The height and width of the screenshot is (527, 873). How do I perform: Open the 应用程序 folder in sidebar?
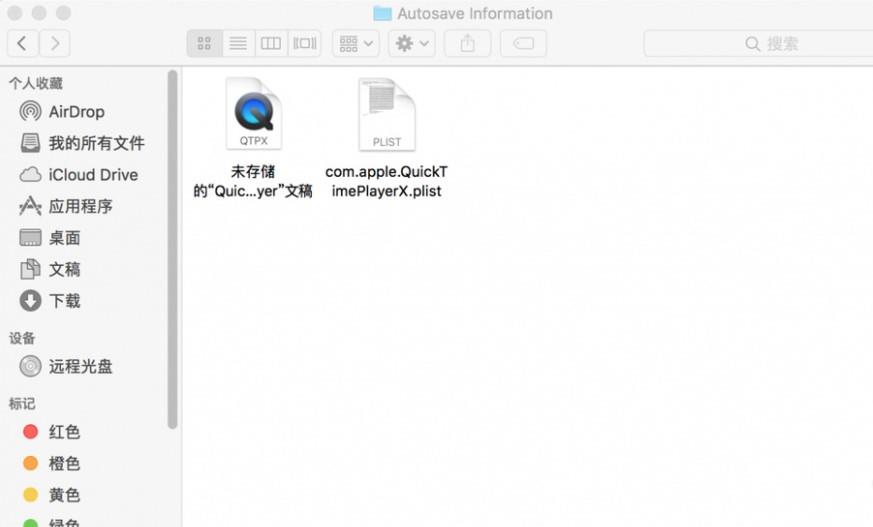80,207
